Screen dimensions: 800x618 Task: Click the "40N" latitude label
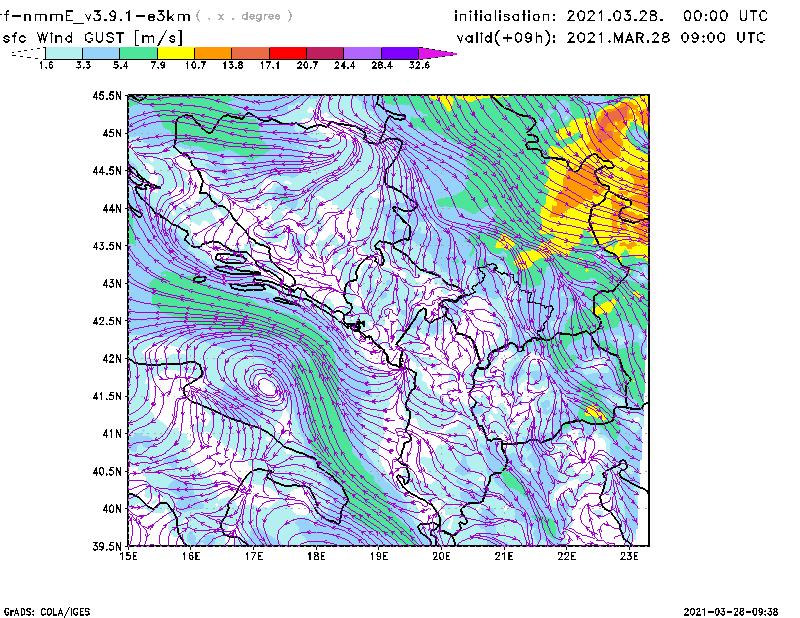click(x=112, y=509)
